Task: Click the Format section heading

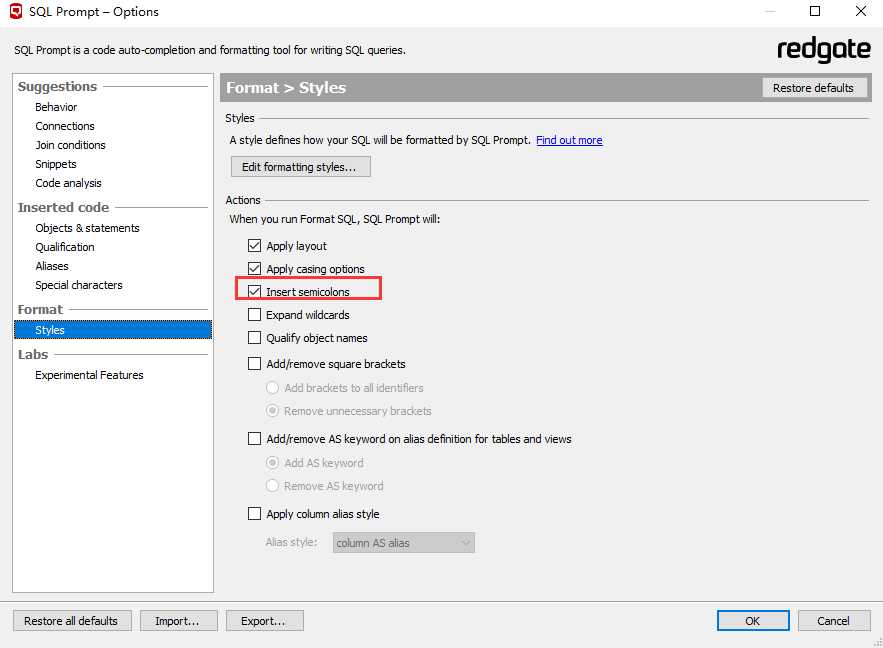Action: [x=40, y=309]
